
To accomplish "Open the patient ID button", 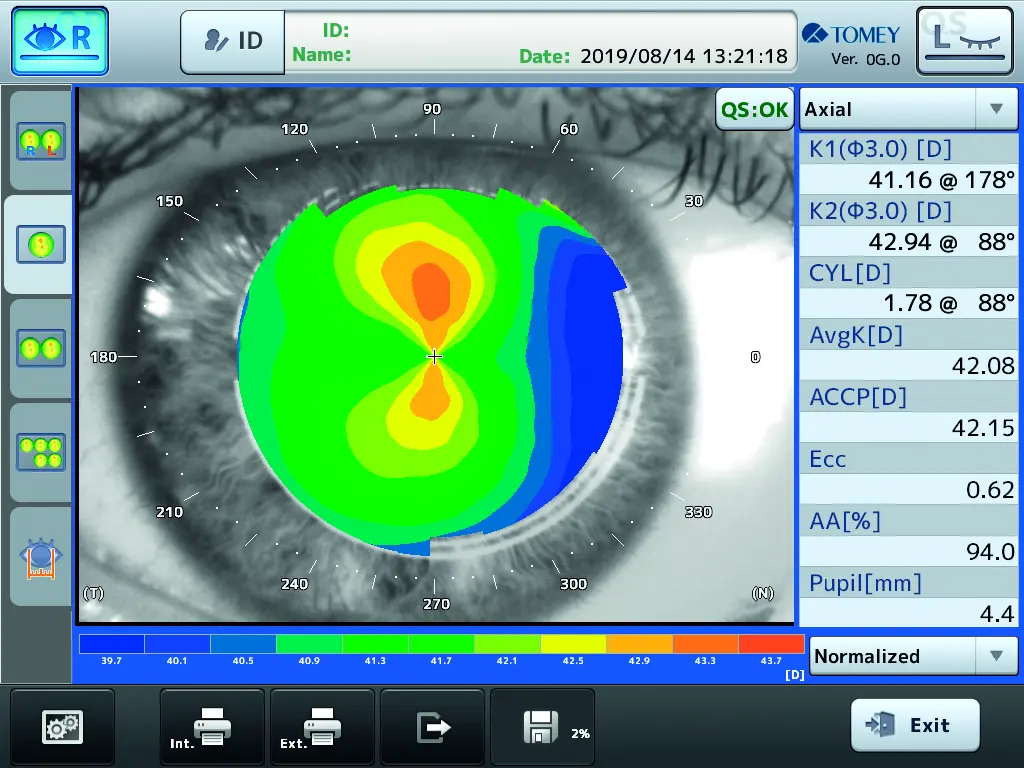I will point(232,41).
